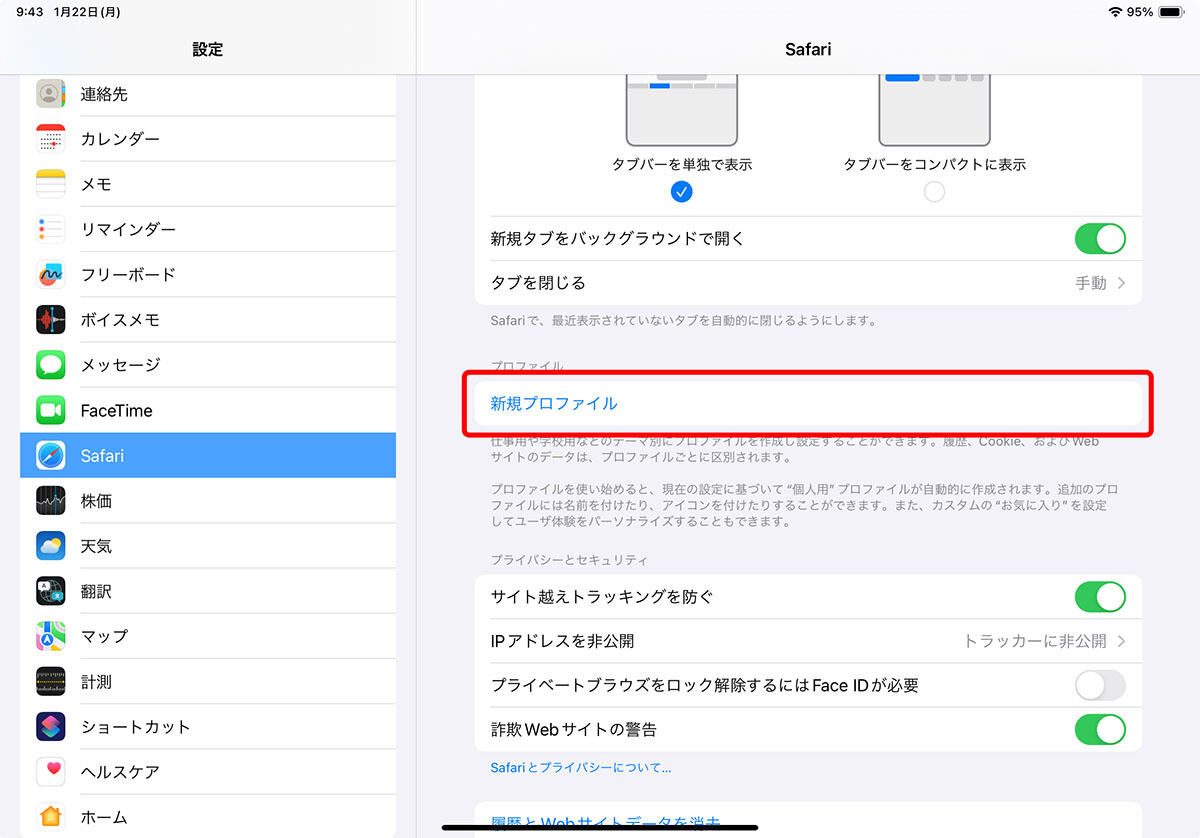Viewport: 1200px width, 838px height.
Task: Select the メモ notes icon
Action: [x=51, y=184]
